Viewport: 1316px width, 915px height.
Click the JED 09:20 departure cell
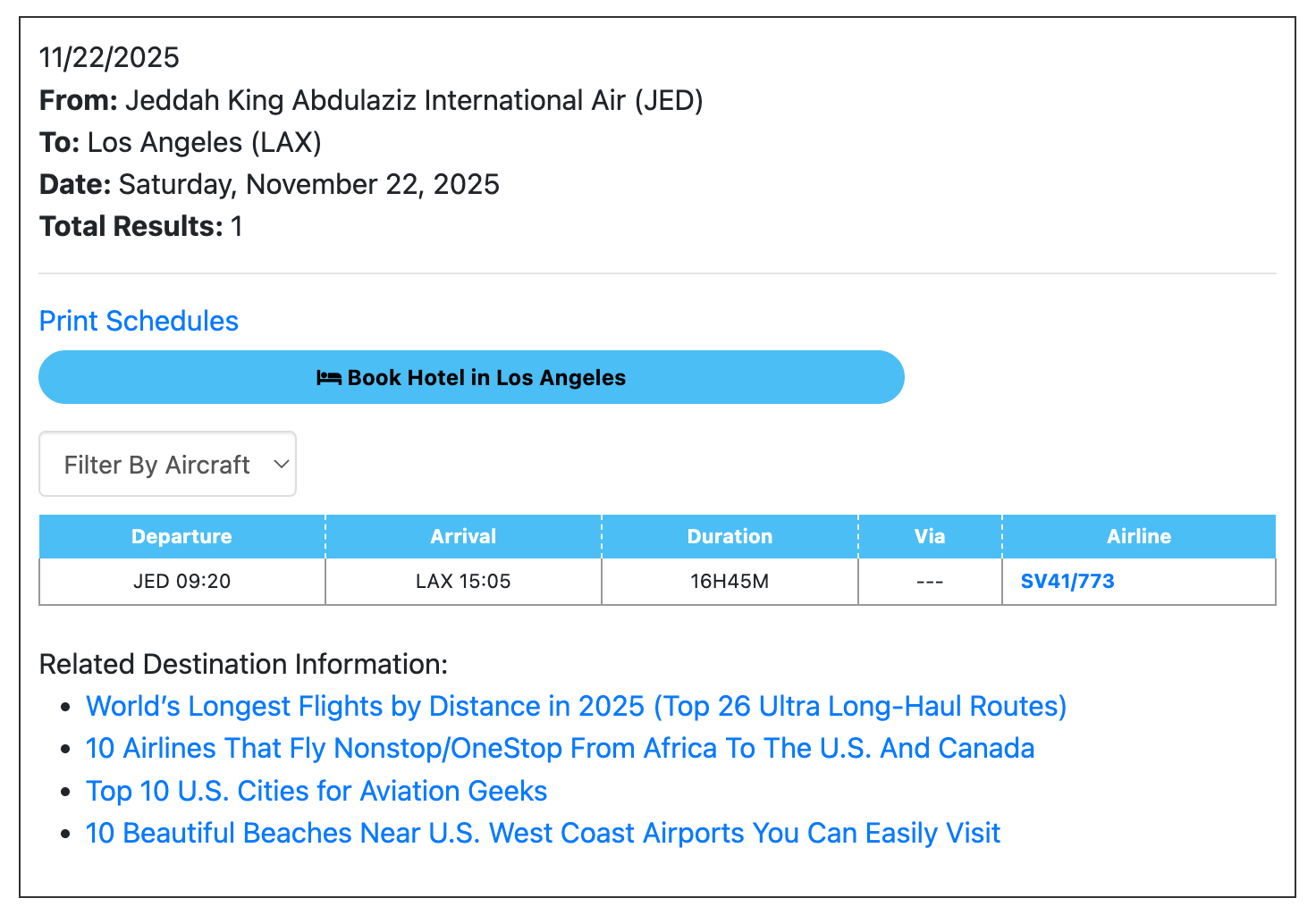181,582
